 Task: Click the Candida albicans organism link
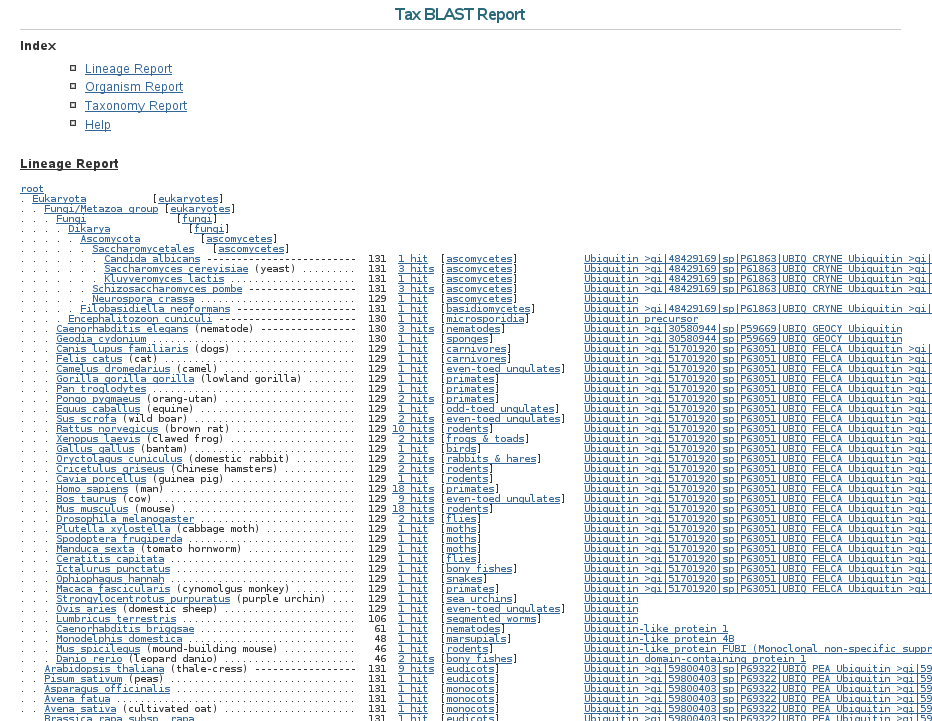tap(152, 259)
